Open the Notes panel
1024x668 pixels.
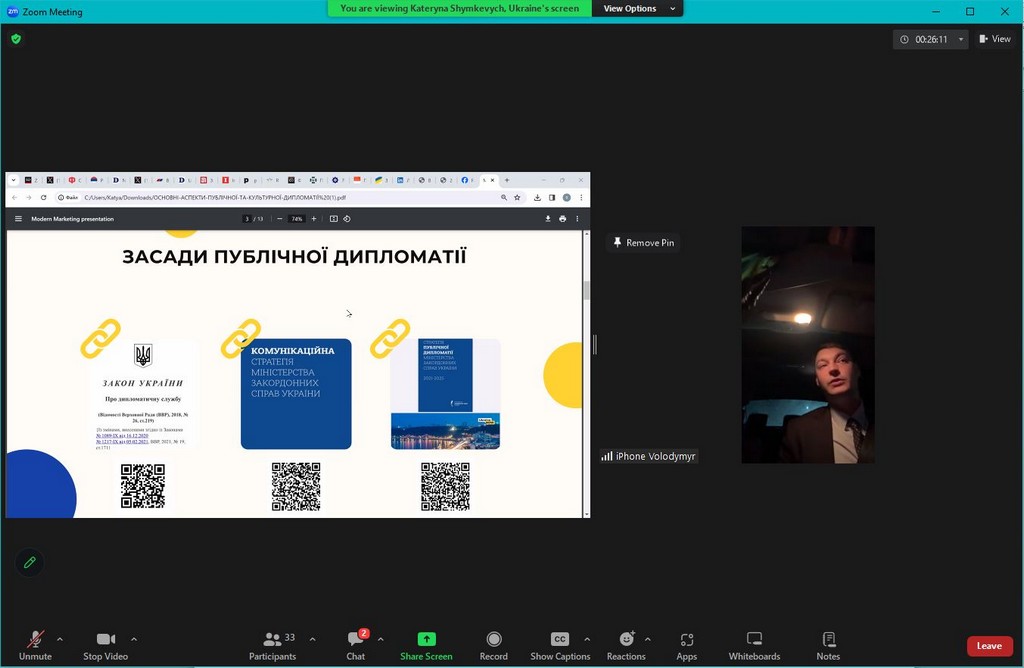[828, 645]
